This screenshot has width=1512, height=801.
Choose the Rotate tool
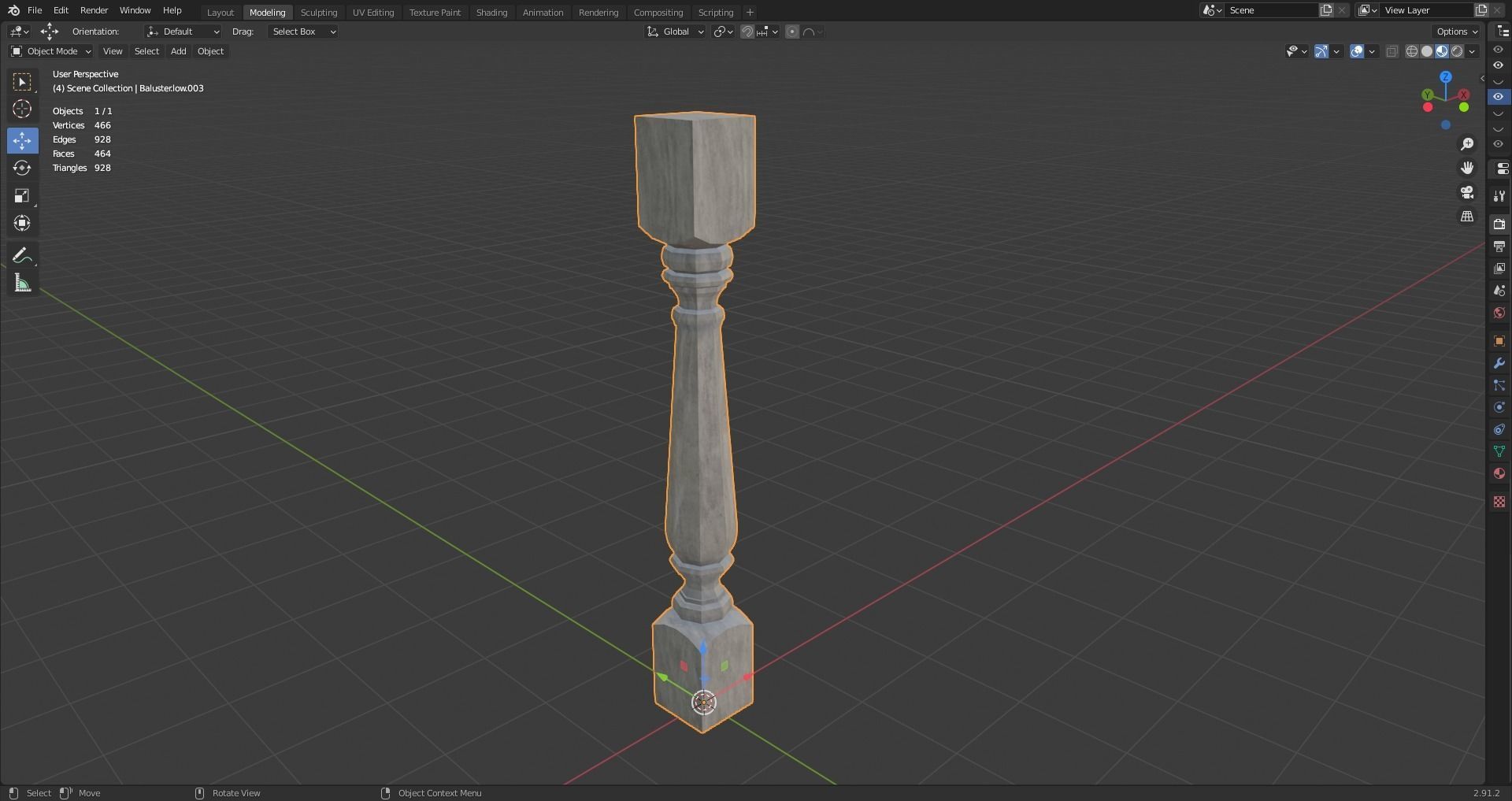pos(22,168)
